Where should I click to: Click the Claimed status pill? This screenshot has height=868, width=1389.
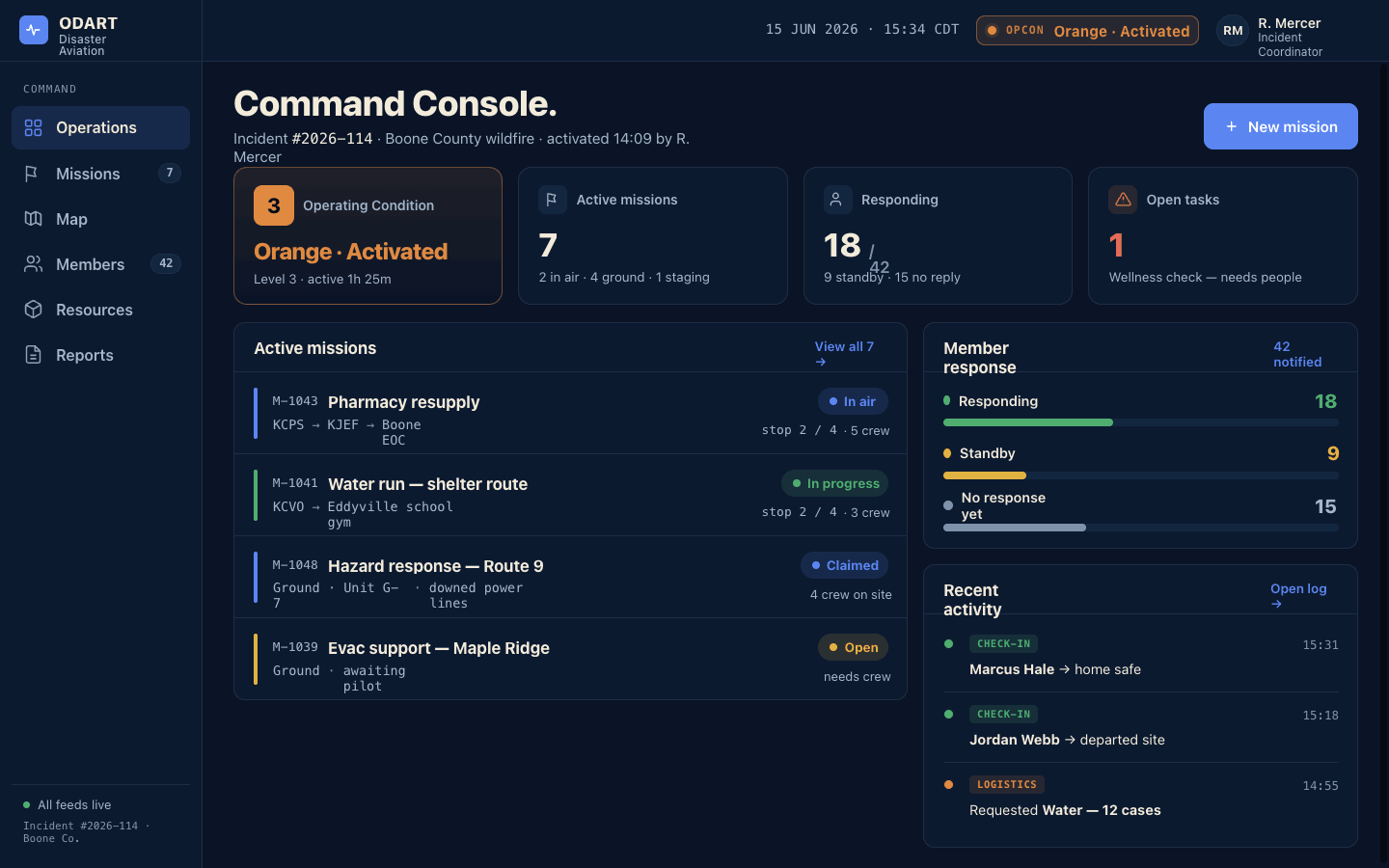click(844, 565)
